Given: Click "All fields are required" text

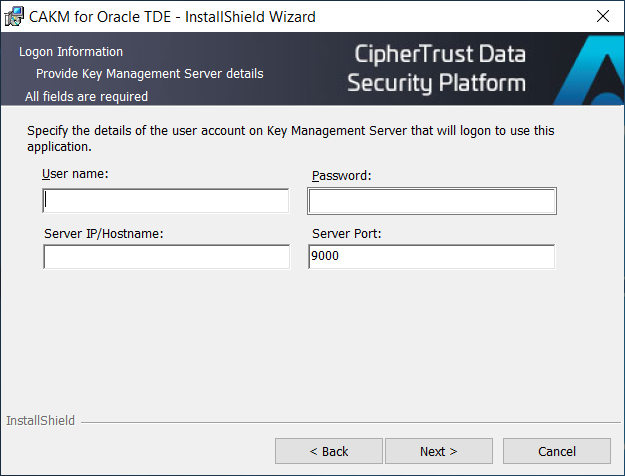Looking at the screenshot, I should coord(86,96).
